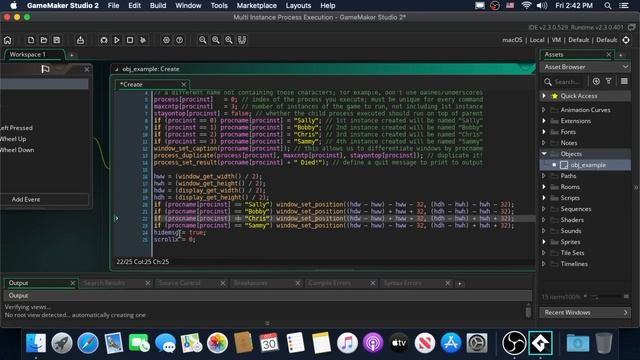Open OBS from the Dock
Screen dimensions: 640x360
pyautogui.click(x=514, y=343)
